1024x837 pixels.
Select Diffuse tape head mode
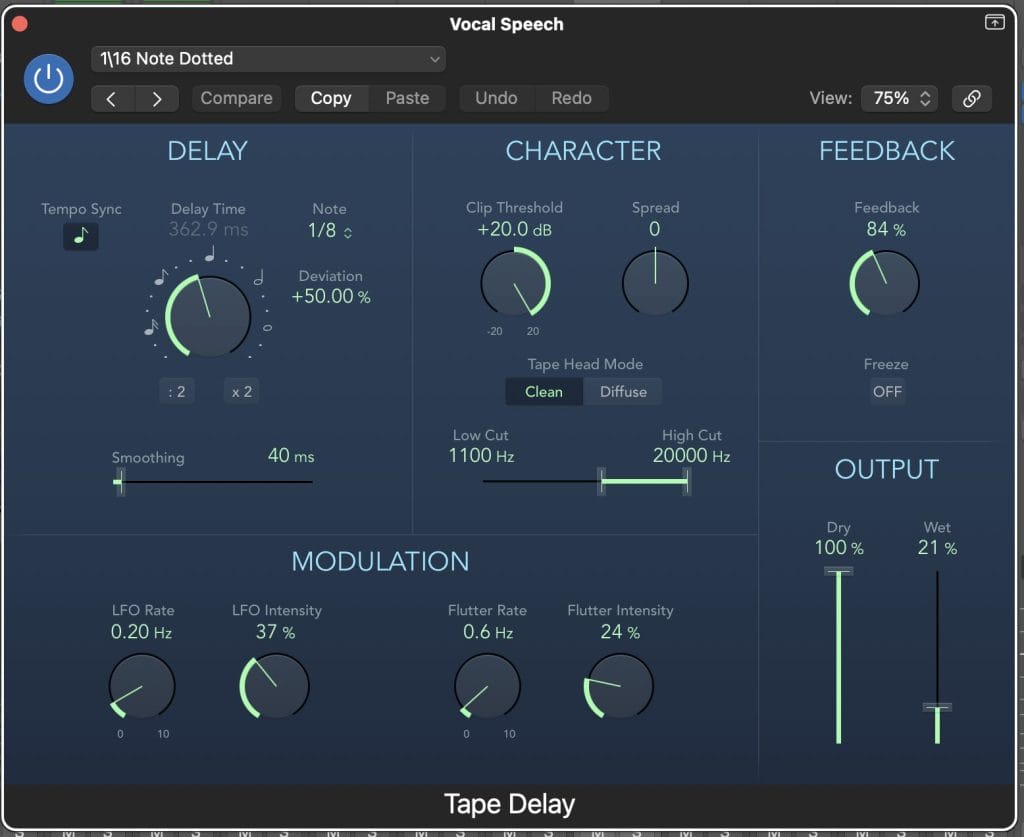pos(623,391)
